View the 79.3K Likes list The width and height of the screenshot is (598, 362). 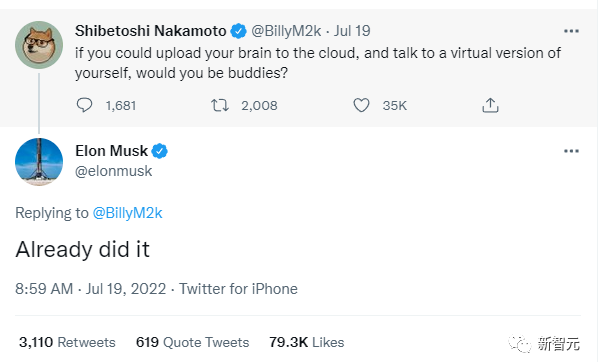[x=307, y=342]
